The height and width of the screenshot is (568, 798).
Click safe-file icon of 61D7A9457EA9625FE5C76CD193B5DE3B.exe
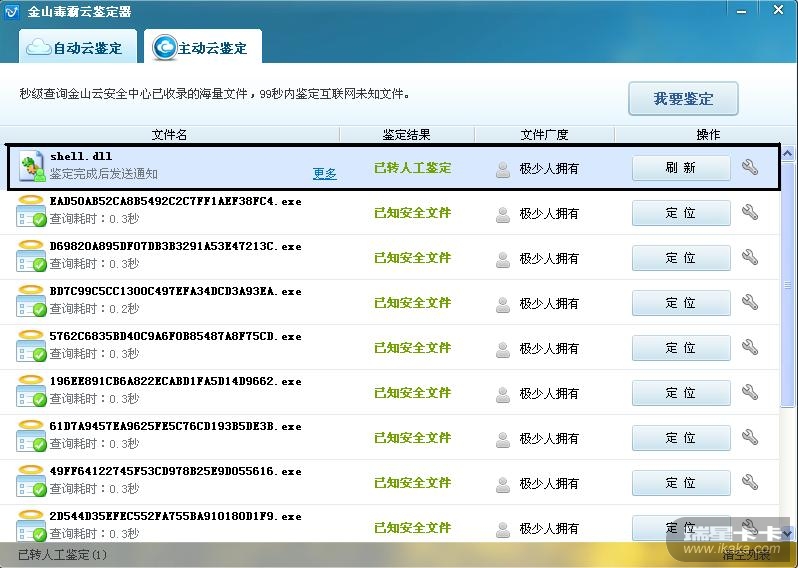point(31,436)
